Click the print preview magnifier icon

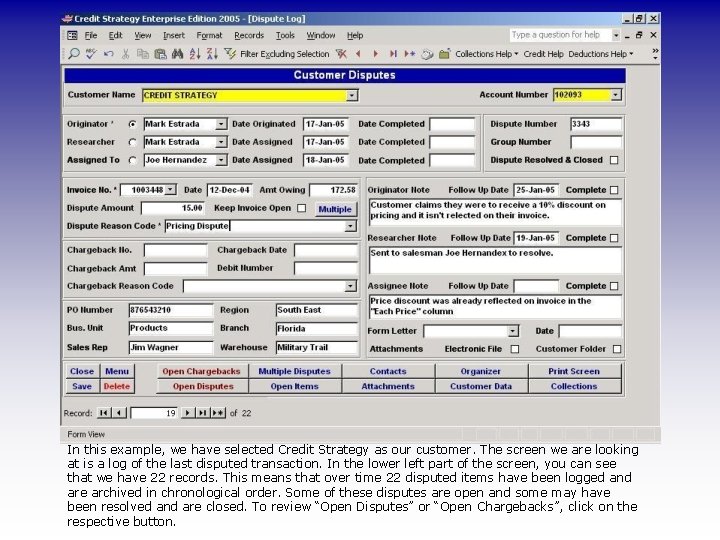[74, 54]
